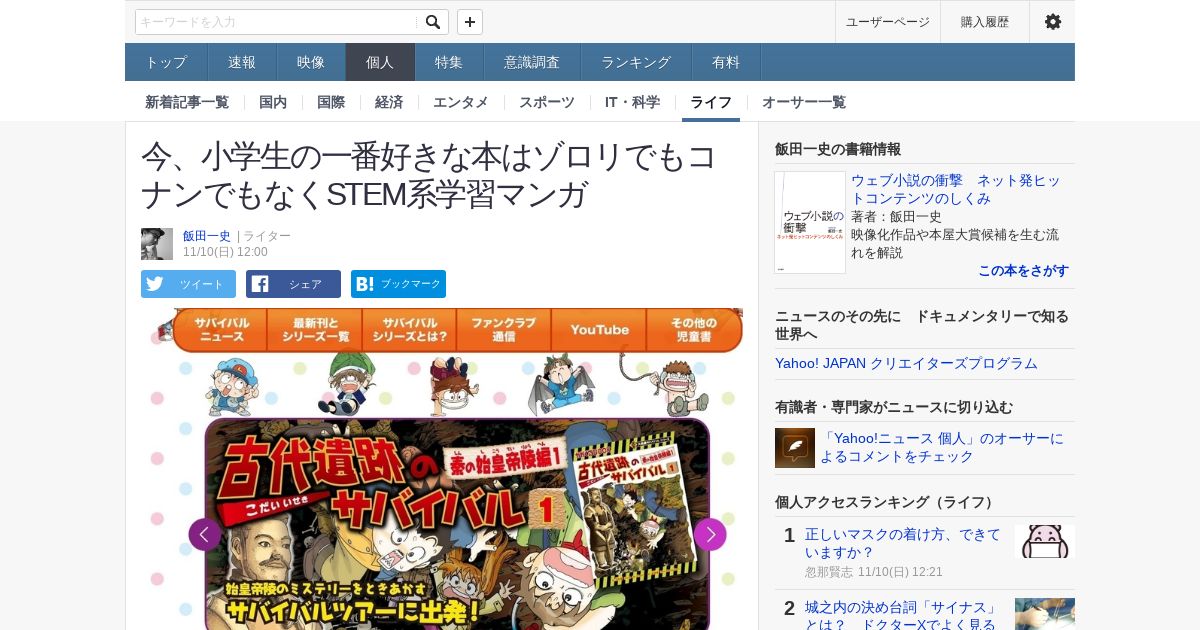
Task: Click the plus button beside search
Action: [x=470, y=22]
